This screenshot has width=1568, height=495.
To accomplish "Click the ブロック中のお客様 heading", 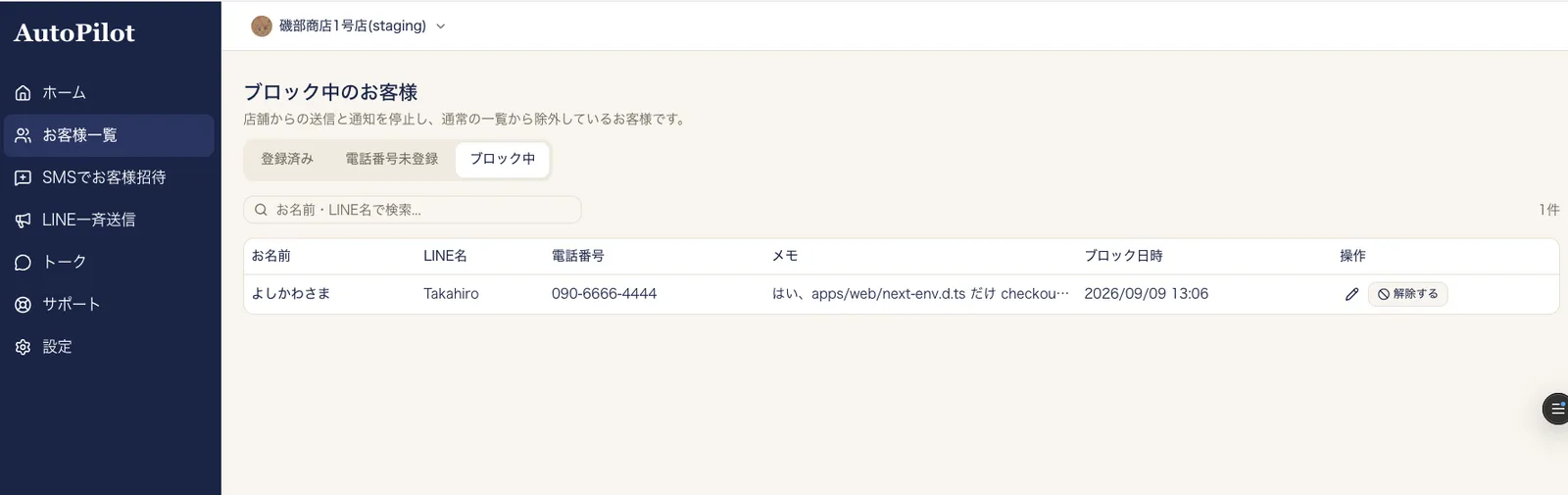I will click(x=330, y=92).
